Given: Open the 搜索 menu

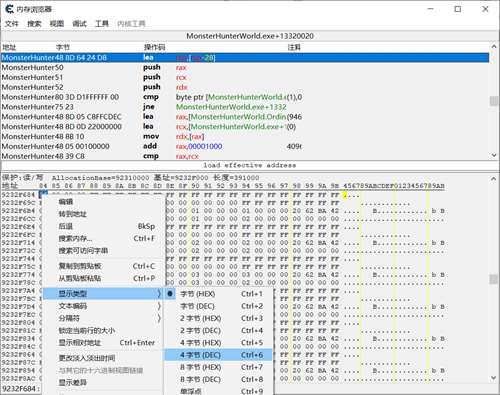Looking at the screenshot, I should pyautogui.click(x=34, y=24).
